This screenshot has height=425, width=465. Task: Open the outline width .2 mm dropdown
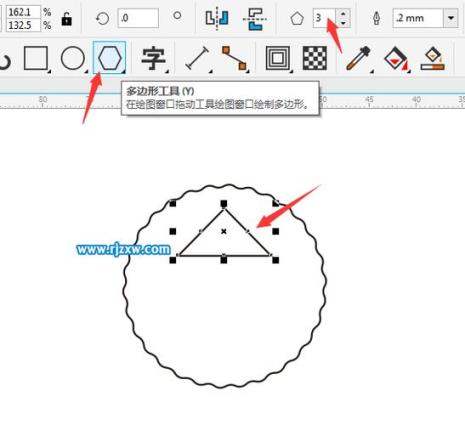coord(451,18)
